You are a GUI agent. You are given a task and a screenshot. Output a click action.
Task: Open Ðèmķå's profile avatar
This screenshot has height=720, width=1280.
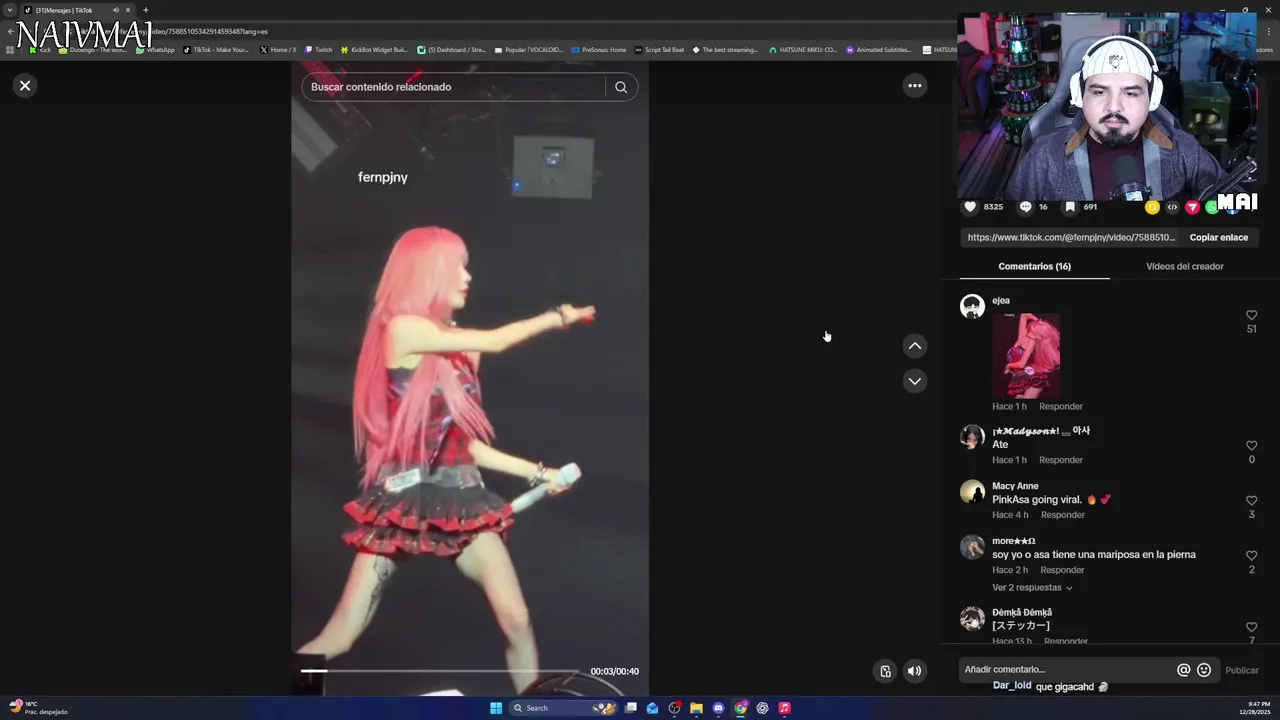pyautogui.click(x=972, y=618)
